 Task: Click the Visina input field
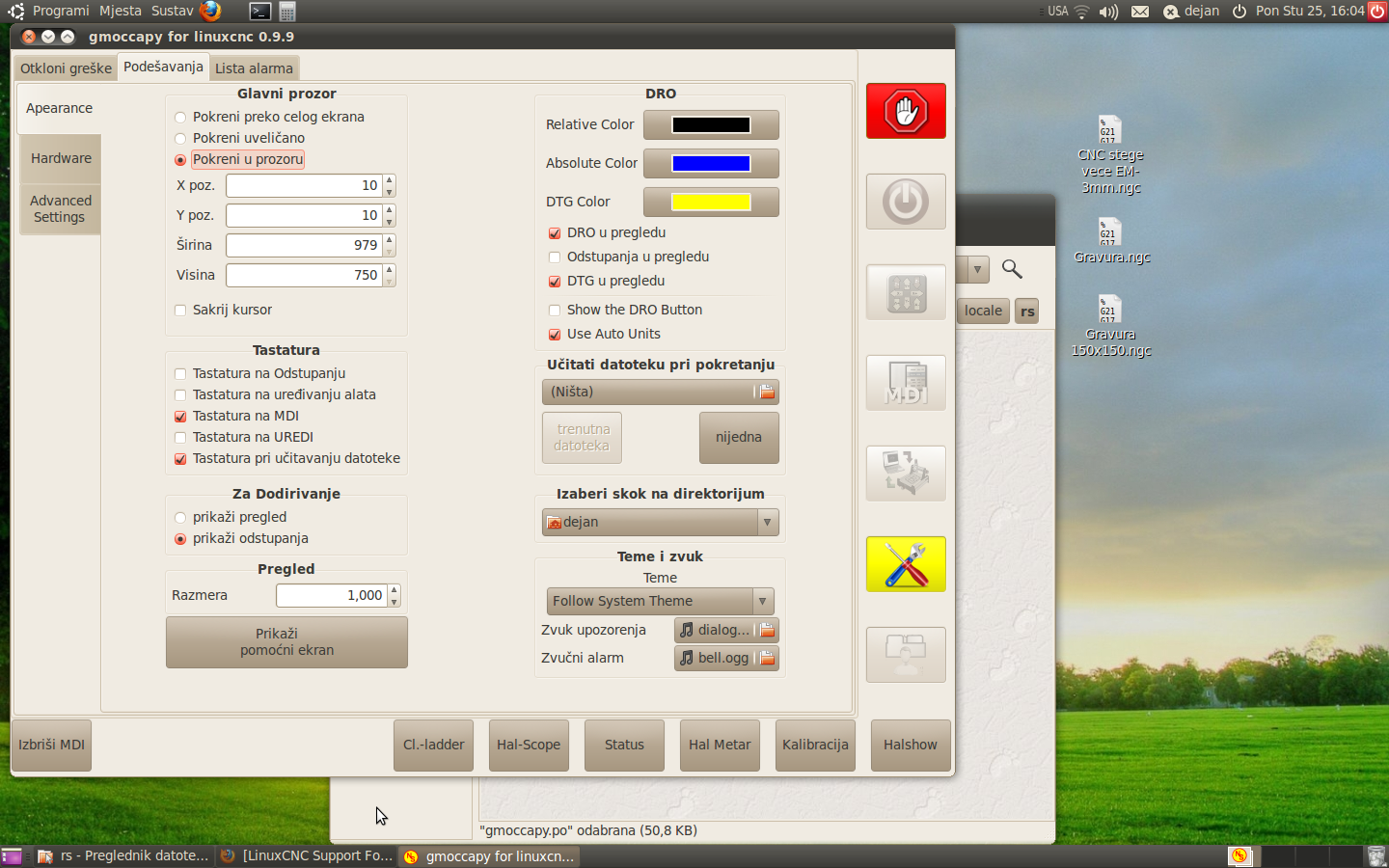click(x=305, y=275)
